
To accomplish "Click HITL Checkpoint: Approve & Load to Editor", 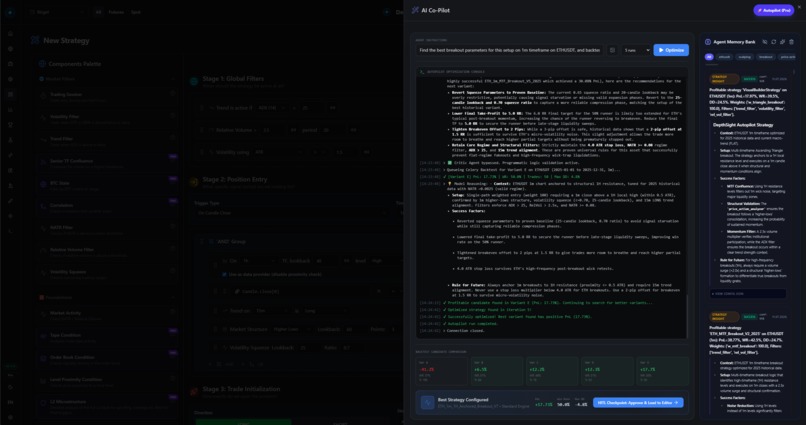I will coord(638,403).
